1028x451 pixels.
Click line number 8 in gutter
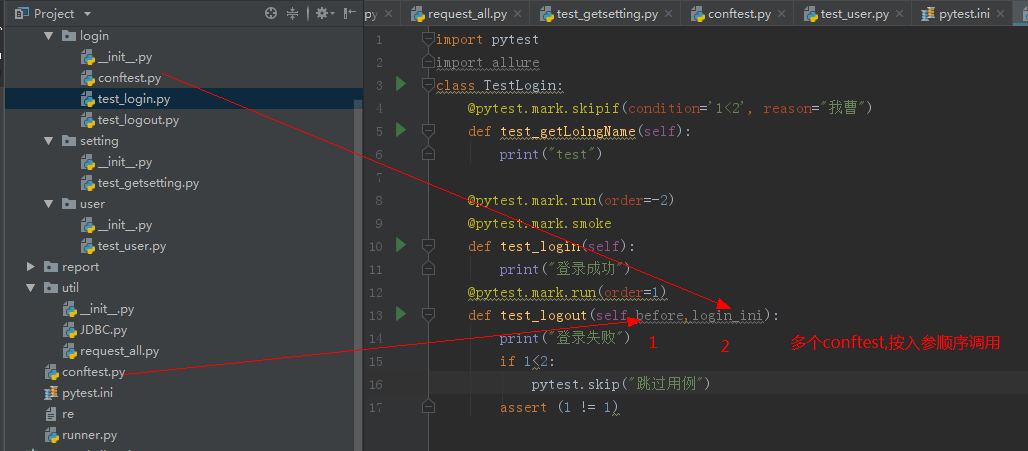(379, 201)
